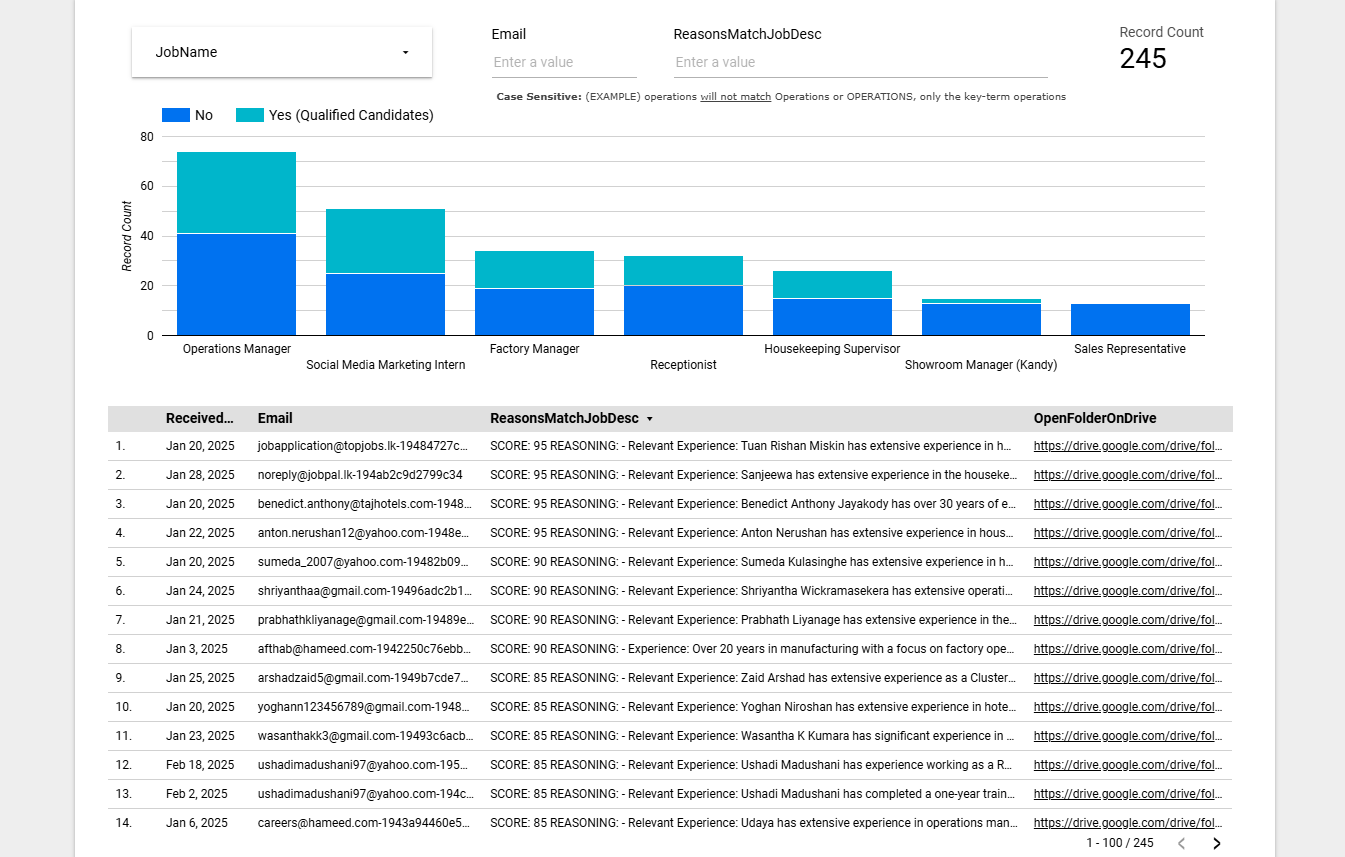
Task: Sort table by Received date column header
Action: click(200, 419)
